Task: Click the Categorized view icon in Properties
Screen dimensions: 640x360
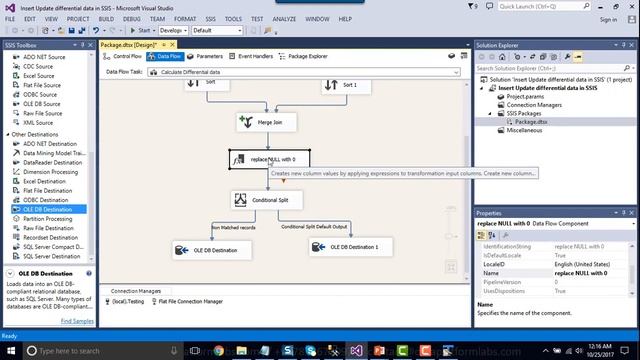Action: (x=481, y=236)
